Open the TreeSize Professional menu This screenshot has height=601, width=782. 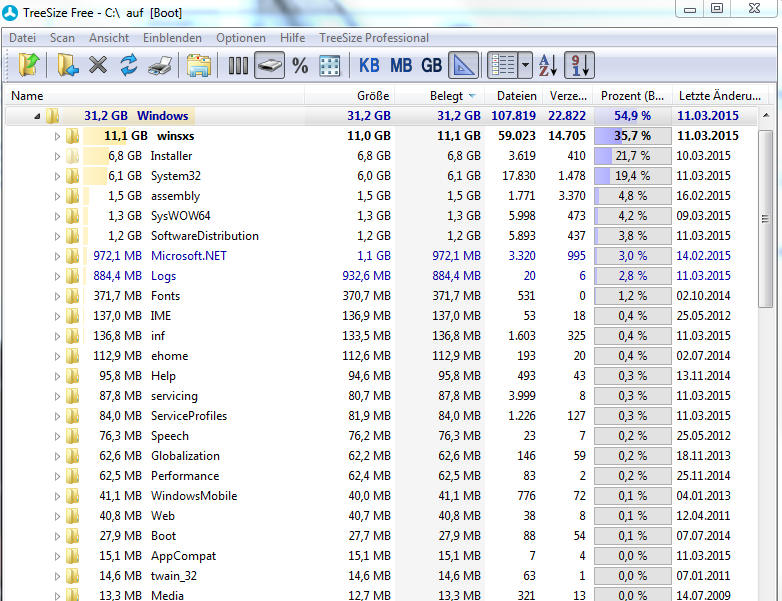pos(374,38)
